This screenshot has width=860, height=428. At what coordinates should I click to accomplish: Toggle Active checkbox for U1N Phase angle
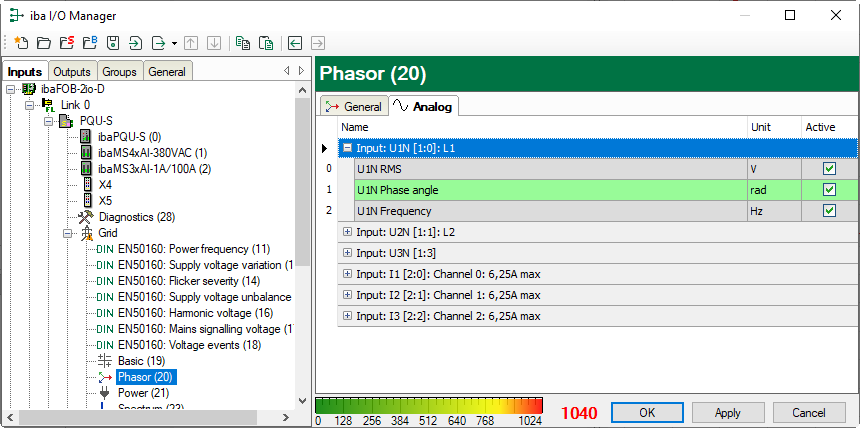click(x=829, y=190)
